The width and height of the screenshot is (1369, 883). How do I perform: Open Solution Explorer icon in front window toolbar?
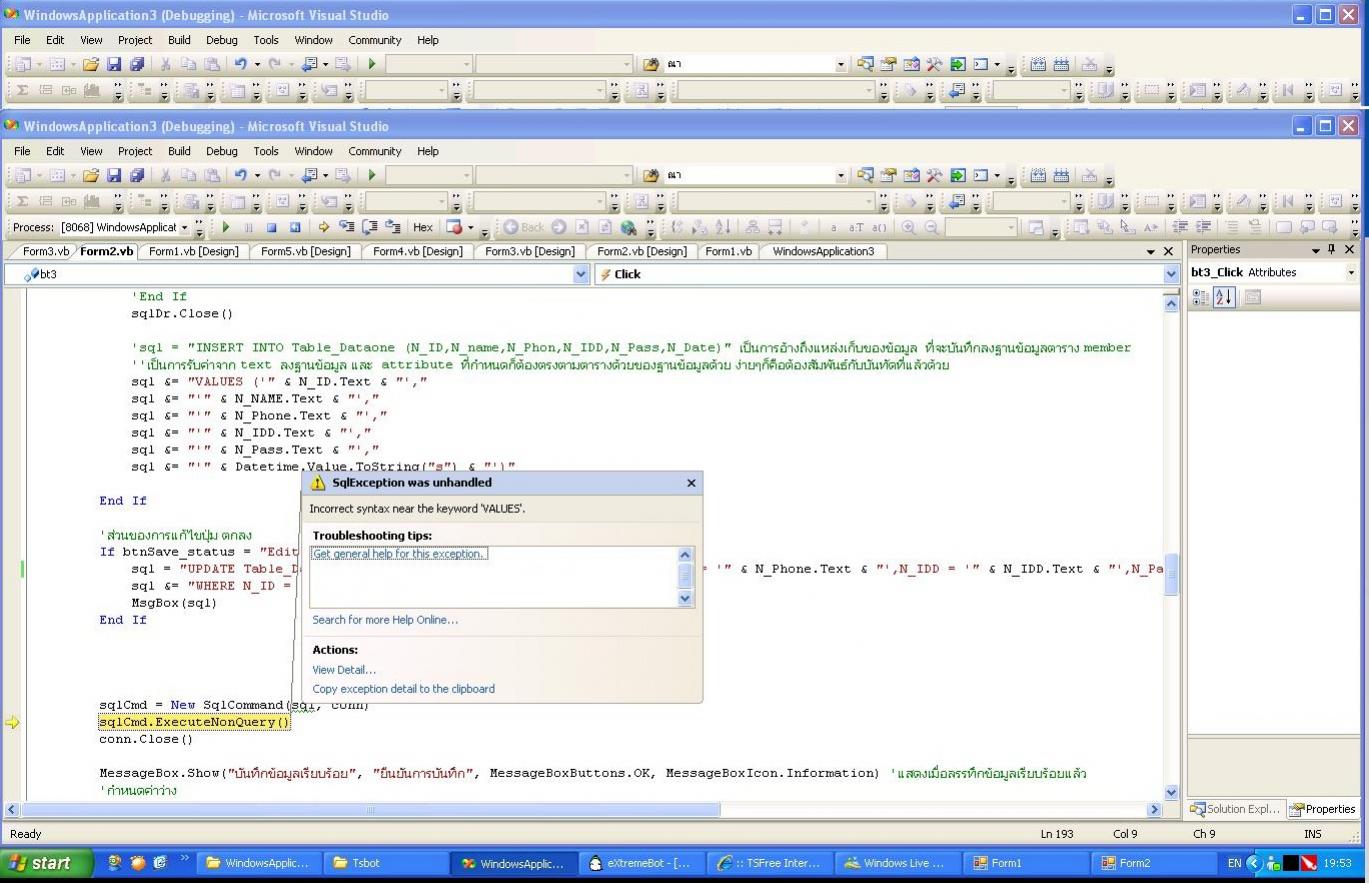tap(865, 175)
